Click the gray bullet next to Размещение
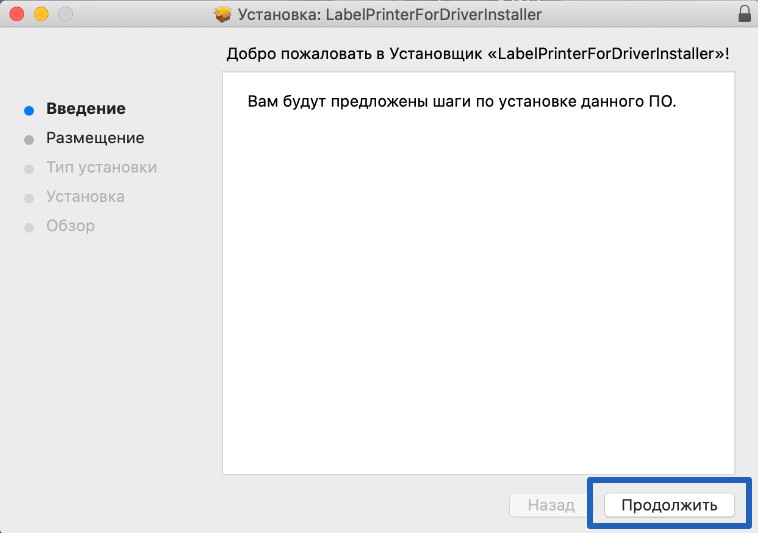The width and height of the screenshot is (758, 533). (x=29, y=140)
